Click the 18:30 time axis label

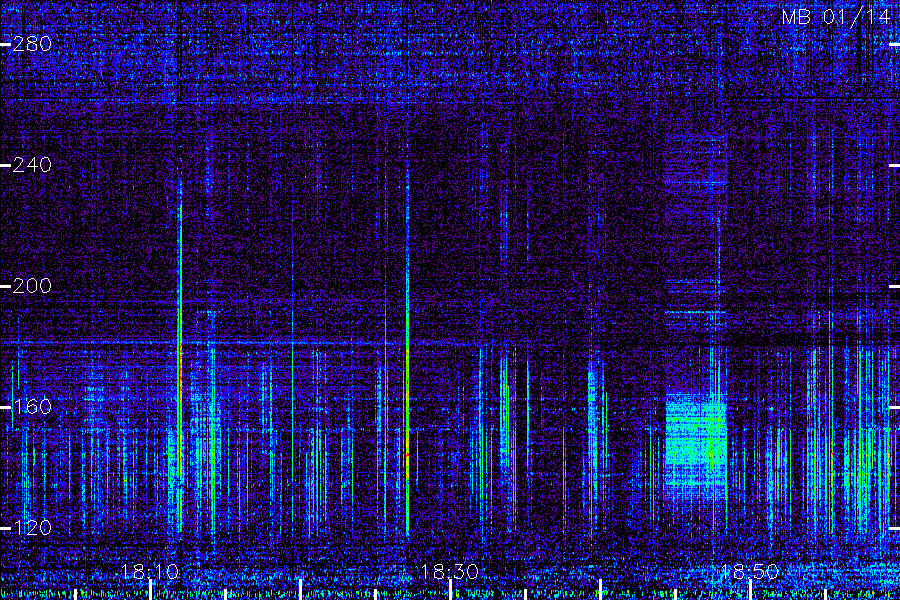449,571
